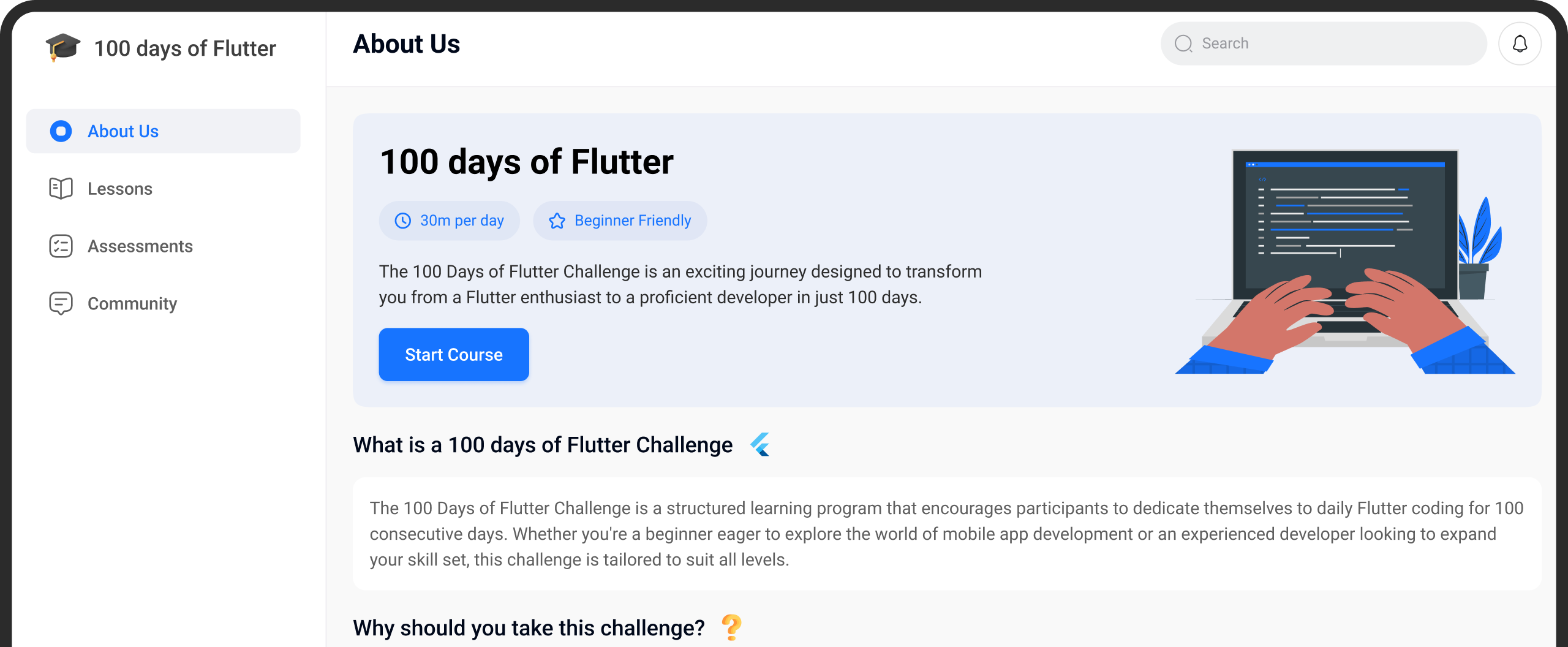
Task: Click the Lessons book icon
Action: click(61, 189)
